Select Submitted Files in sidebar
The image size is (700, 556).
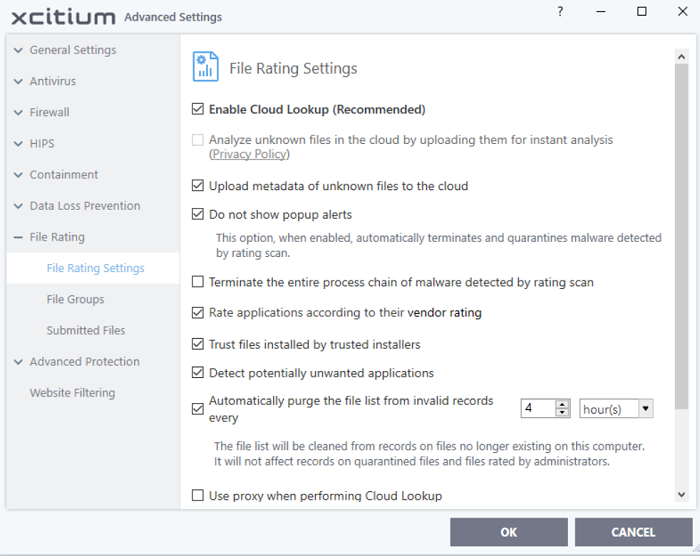point(86,330)
